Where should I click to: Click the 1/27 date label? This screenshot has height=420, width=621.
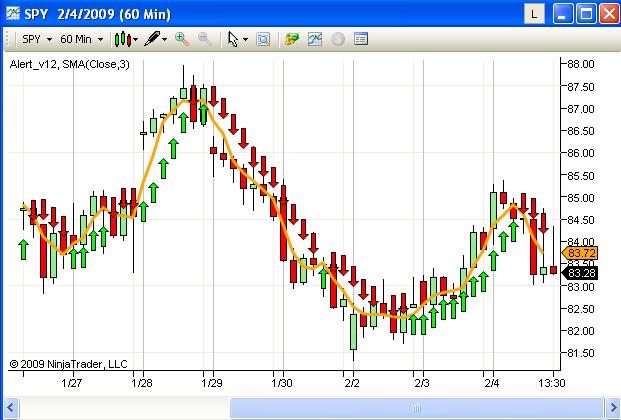coord(72,383)
